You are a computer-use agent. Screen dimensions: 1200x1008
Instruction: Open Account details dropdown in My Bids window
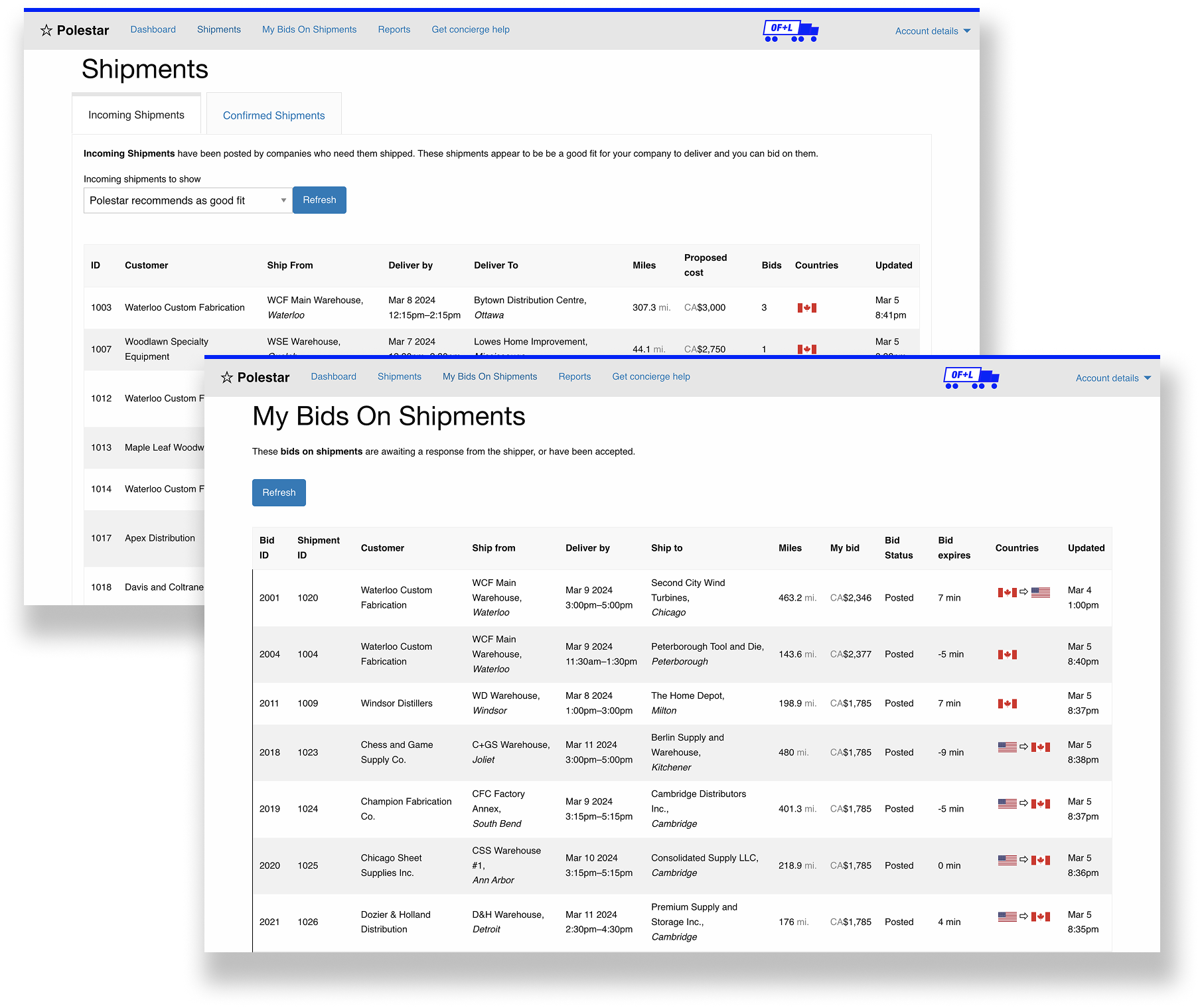(1113, 378)
